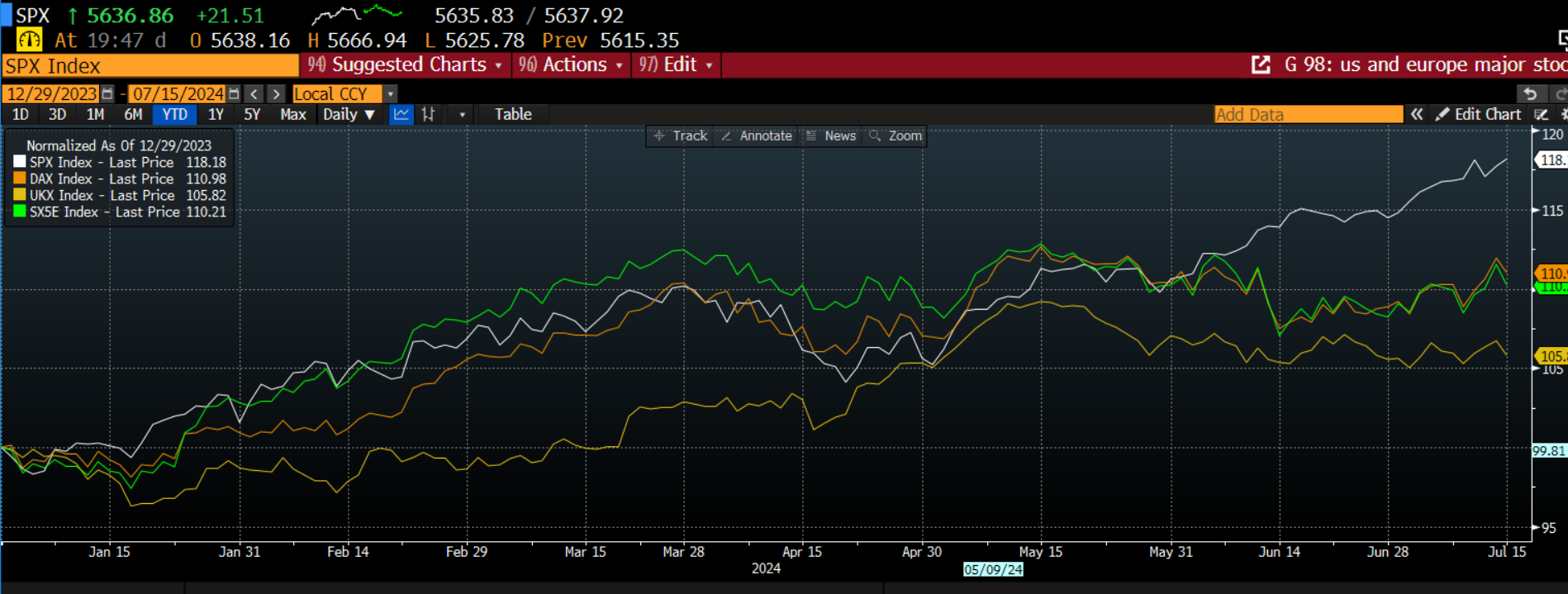Open start date calendar picker
This screenshot has height=594, width=1568.
pos(107,94)
